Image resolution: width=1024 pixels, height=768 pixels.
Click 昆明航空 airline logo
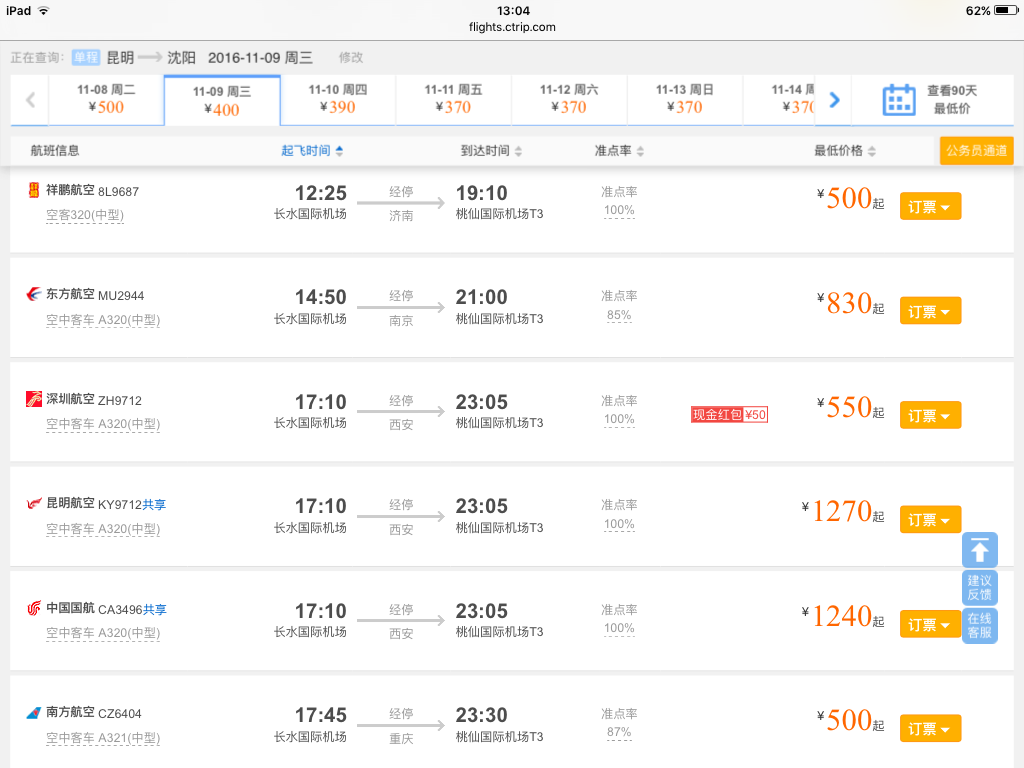(x=33, y=503)
